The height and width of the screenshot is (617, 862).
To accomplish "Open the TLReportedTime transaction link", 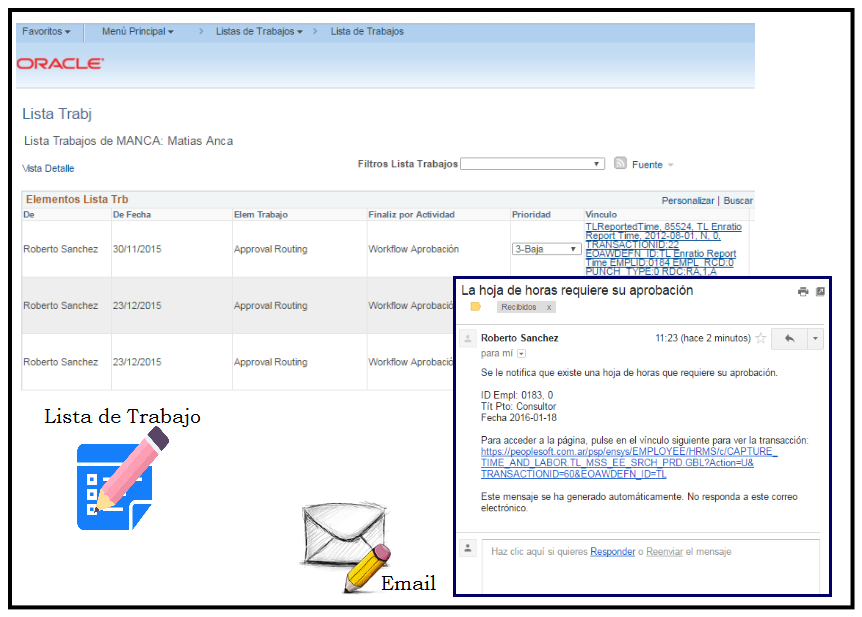I will click(x=662, y=227).
